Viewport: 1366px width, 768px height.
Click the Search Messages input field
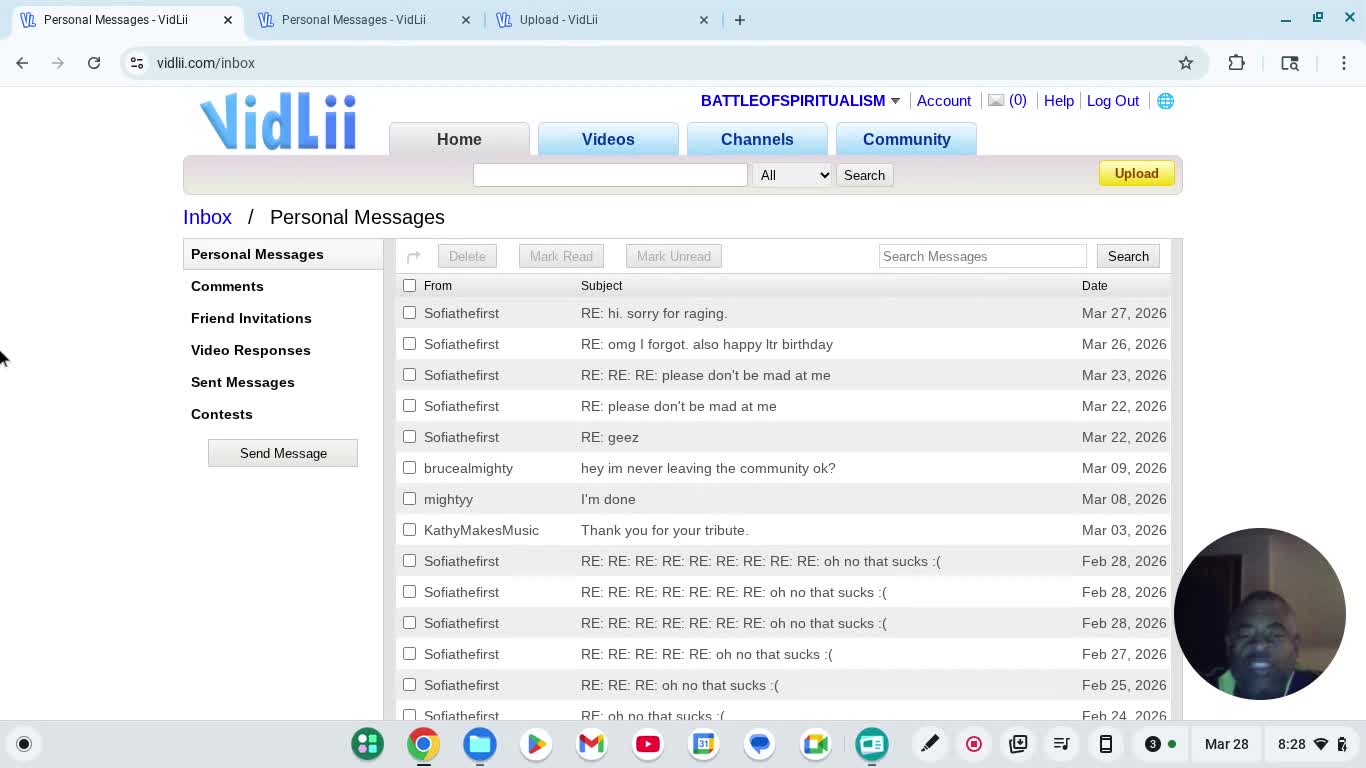pyautogui.click(x=982, y=257)
